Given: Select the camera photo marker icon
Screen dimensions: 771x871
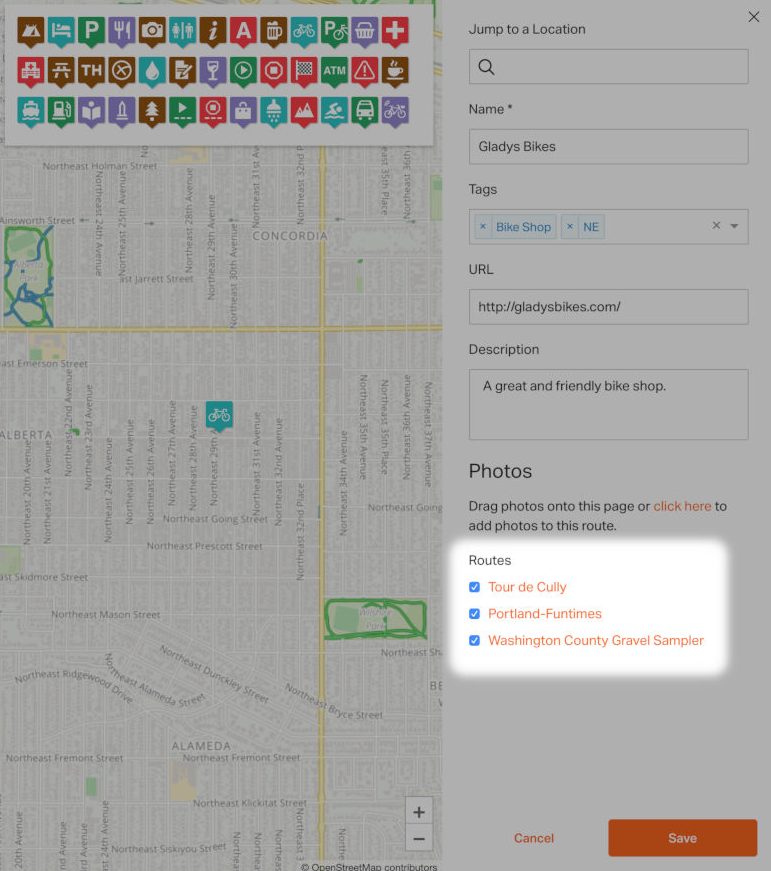Looking at the screenshot, I should (152, 31).
